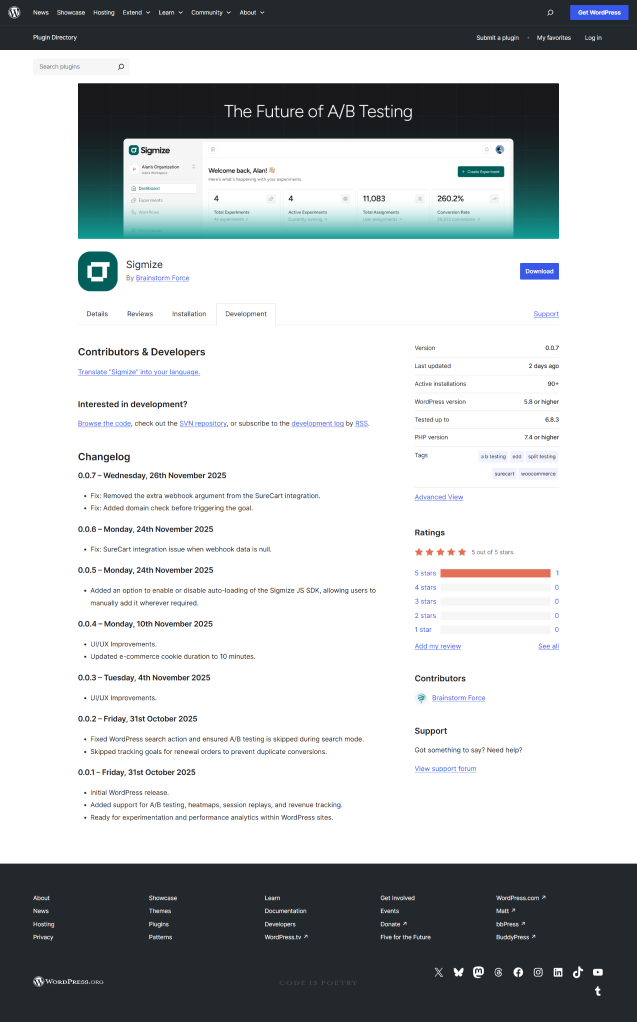Select the split testing tag

point(542,456)
